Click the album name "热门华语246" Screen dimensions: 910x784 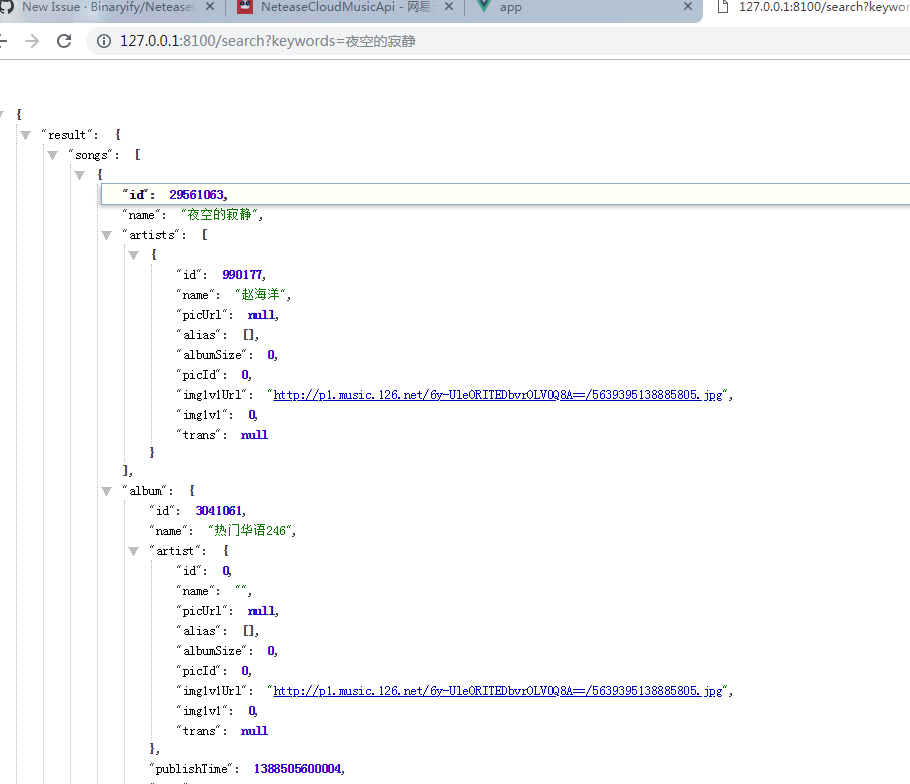(250, 530)
